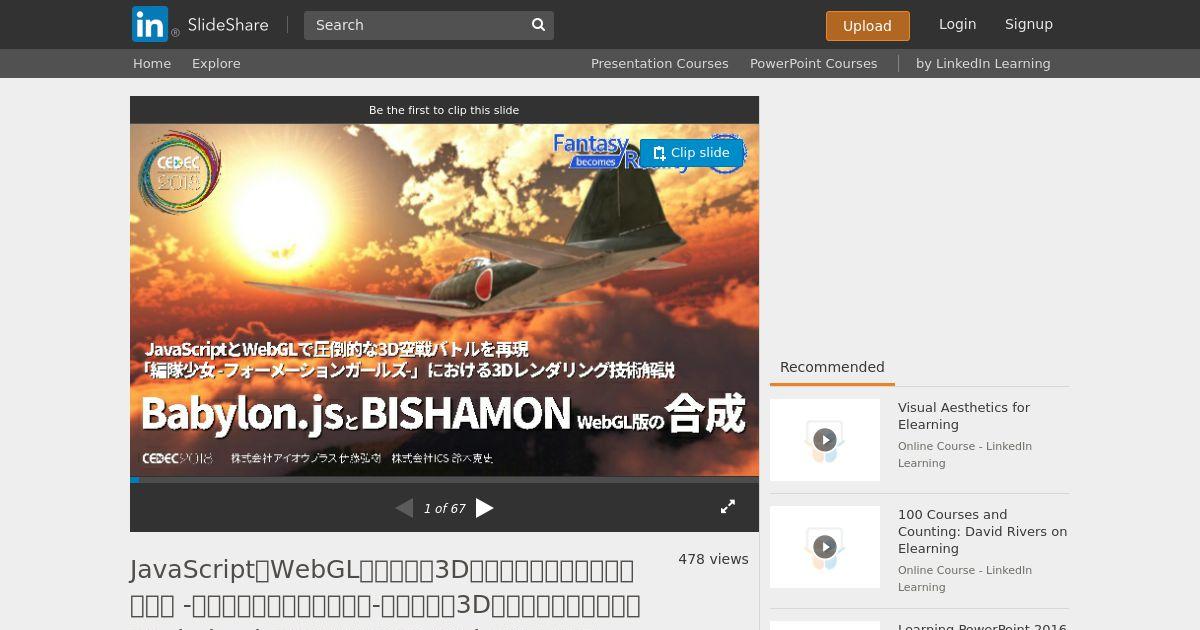Go to previous slide arrow
The width and height of the screenshot is (1200, 630).
click(x=404, y=508)
